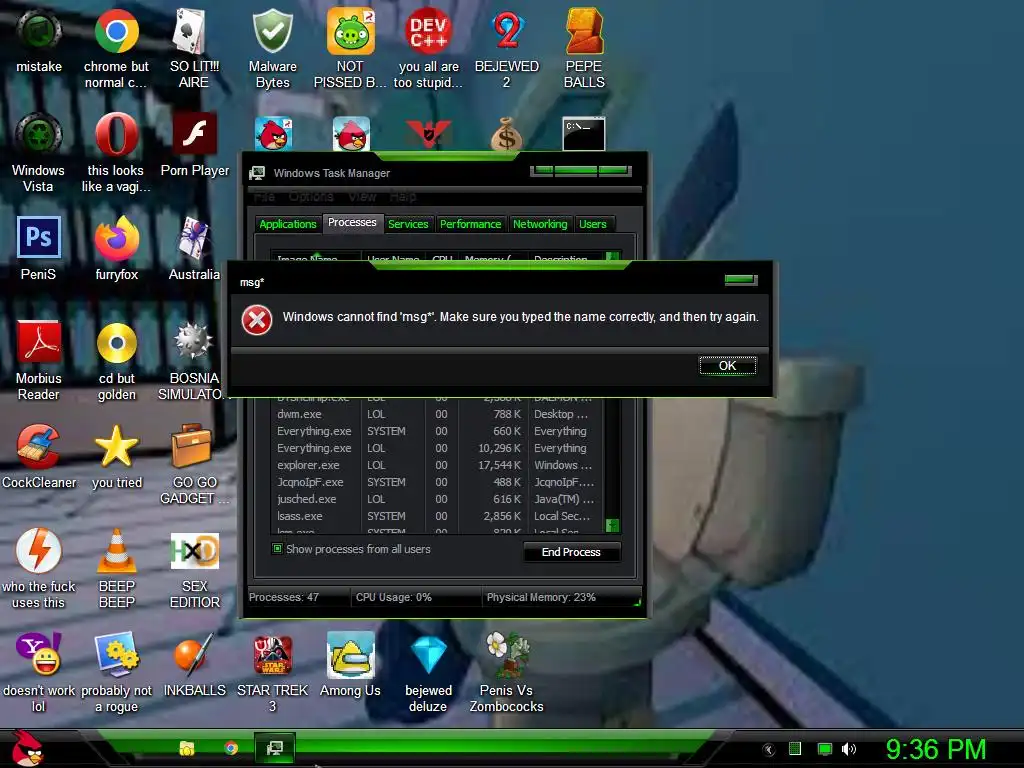Select the lsass.exe process row

436,516
